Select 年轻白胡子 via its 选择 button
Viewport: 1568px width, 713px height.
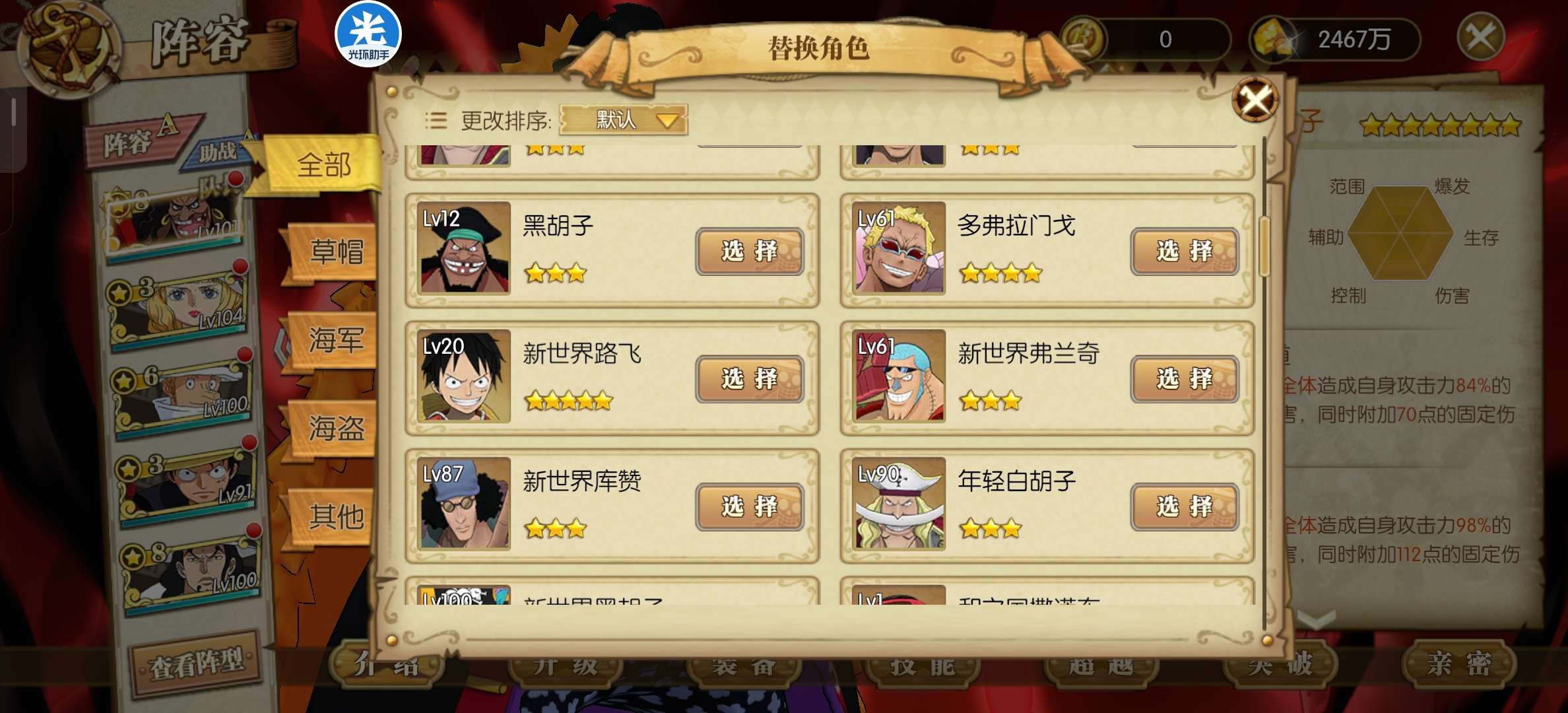1185,507
